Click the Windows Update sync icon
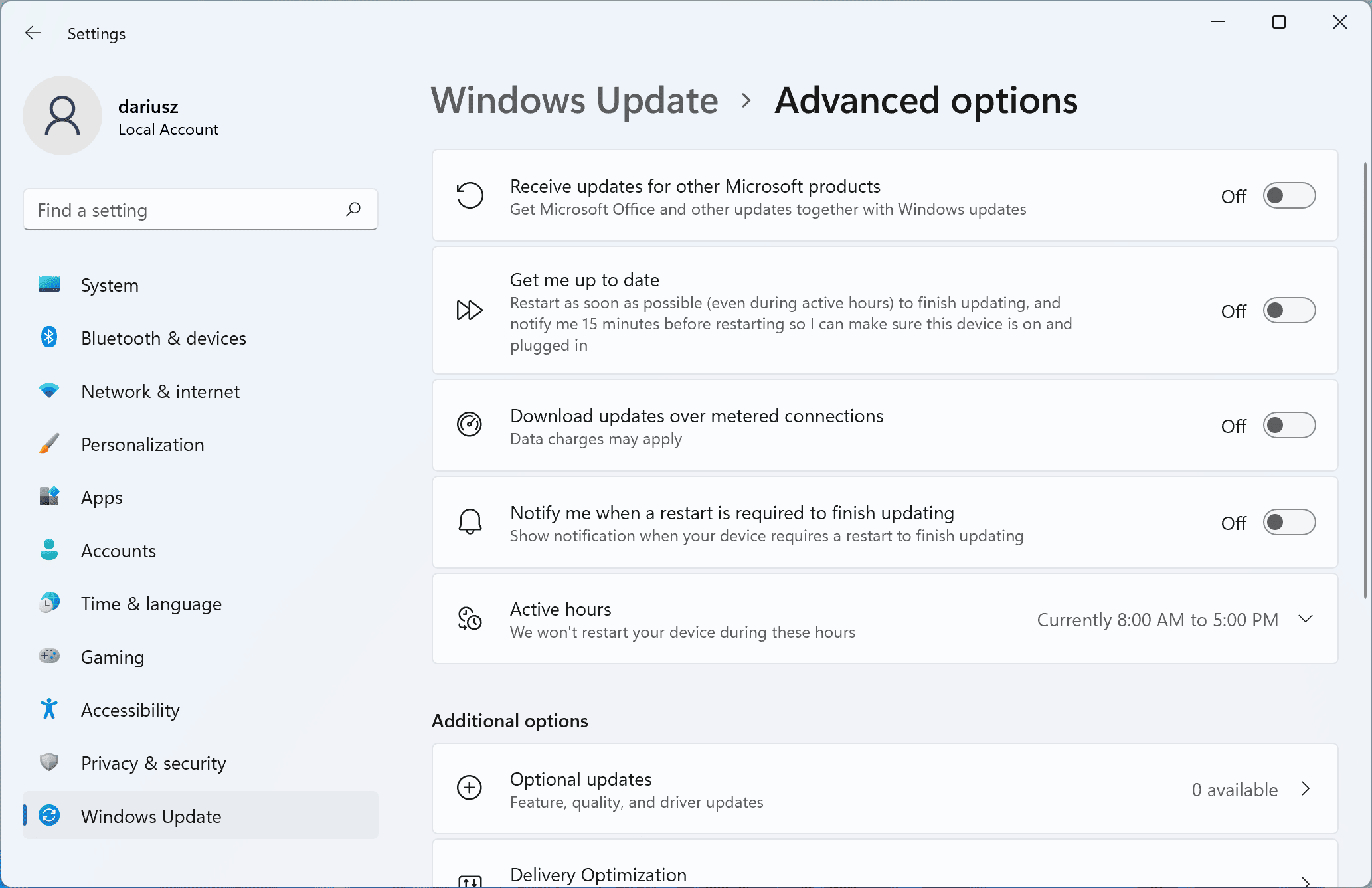This screenshot has height=888, width=1372. click(x=49, y=815)
